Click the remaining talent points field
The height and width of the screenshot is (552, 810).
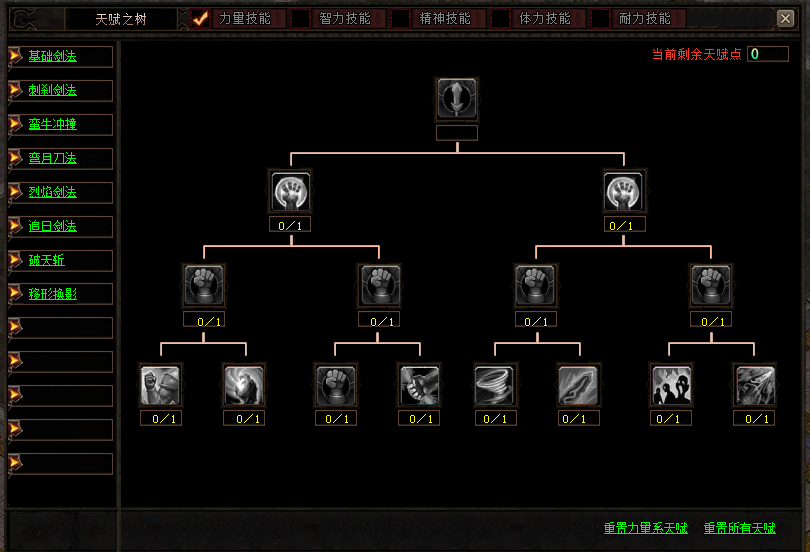767,54
